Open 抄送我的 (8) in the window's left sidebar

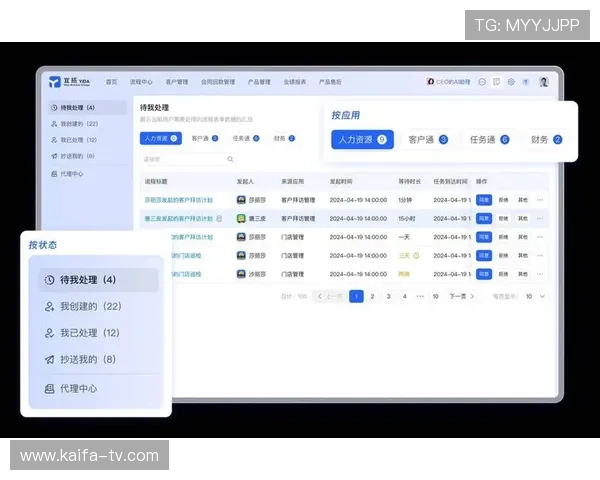pyautogui.click(x=88, y=156)
